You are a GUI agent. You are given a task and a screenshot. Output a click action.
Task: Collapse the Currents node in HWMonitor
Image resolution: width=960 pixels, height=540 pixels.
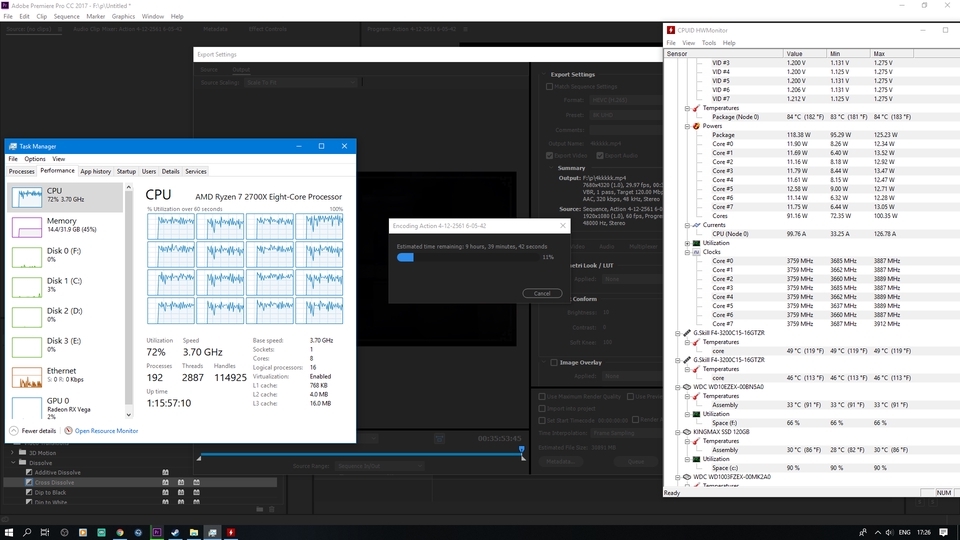(687, 225)
